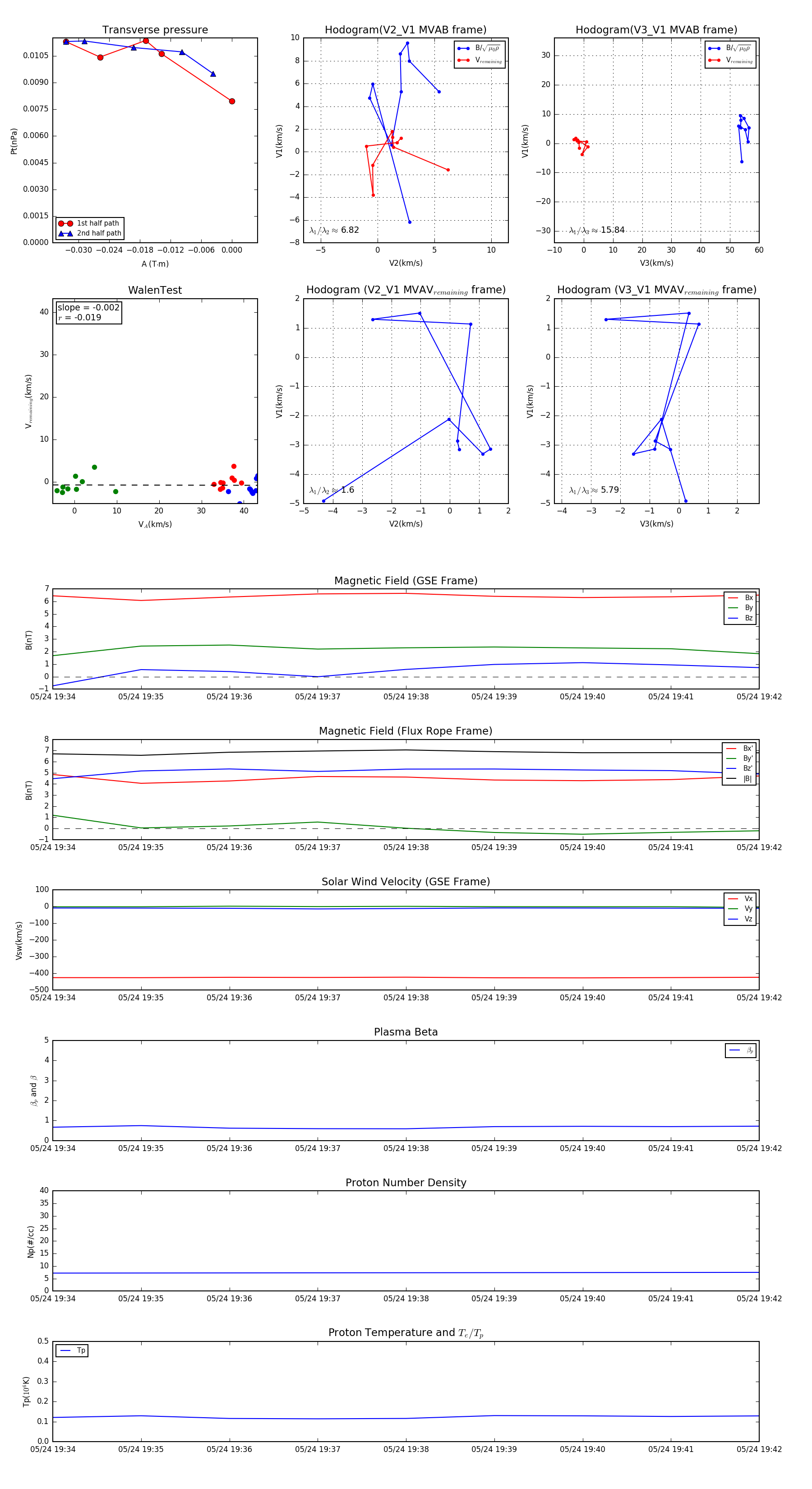Click the WalenTest plot title

[x=155, y=290]
